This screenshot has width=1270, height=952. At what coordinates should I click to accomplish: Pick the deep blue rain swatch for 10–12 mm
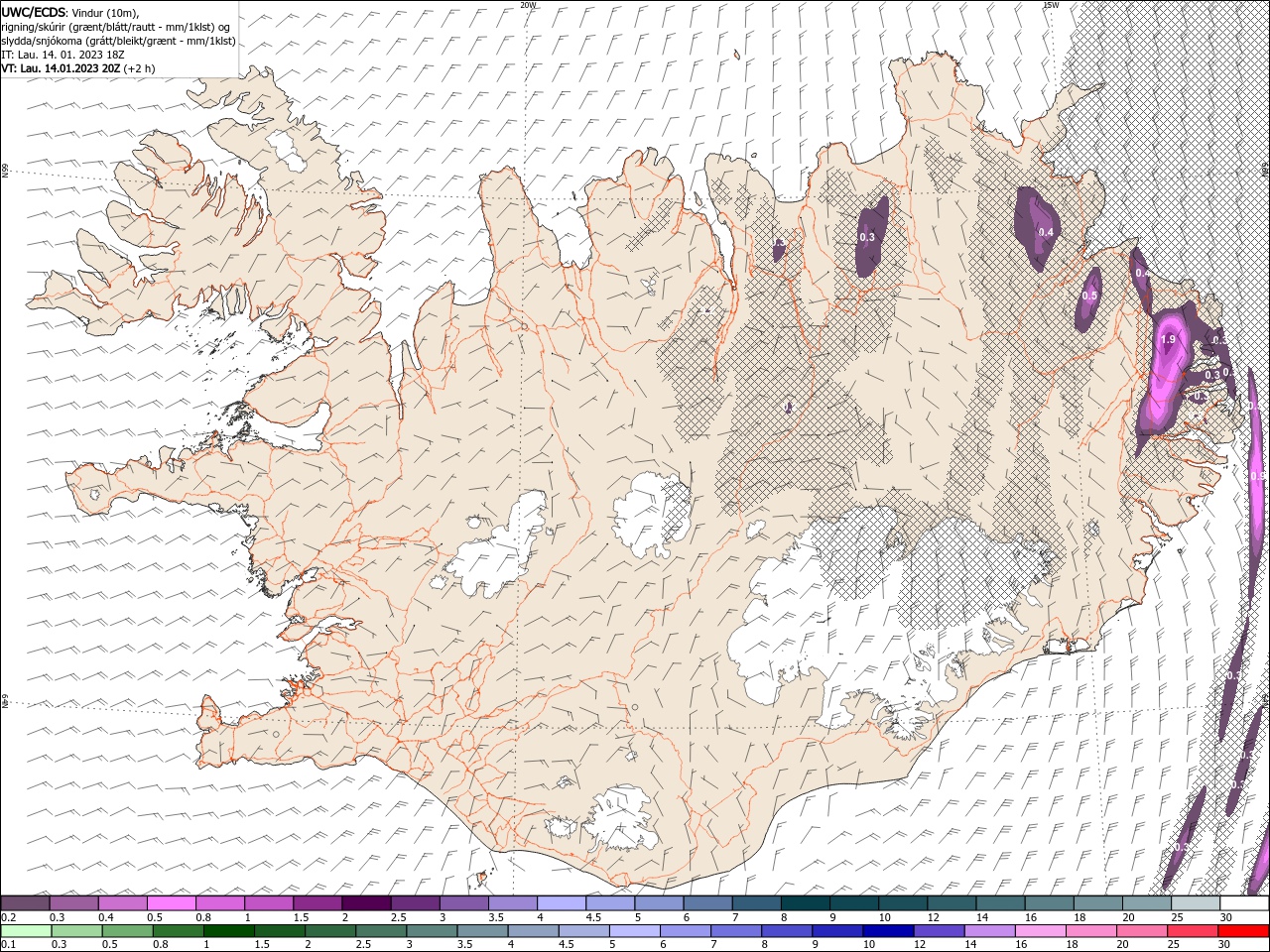point(889,931)
